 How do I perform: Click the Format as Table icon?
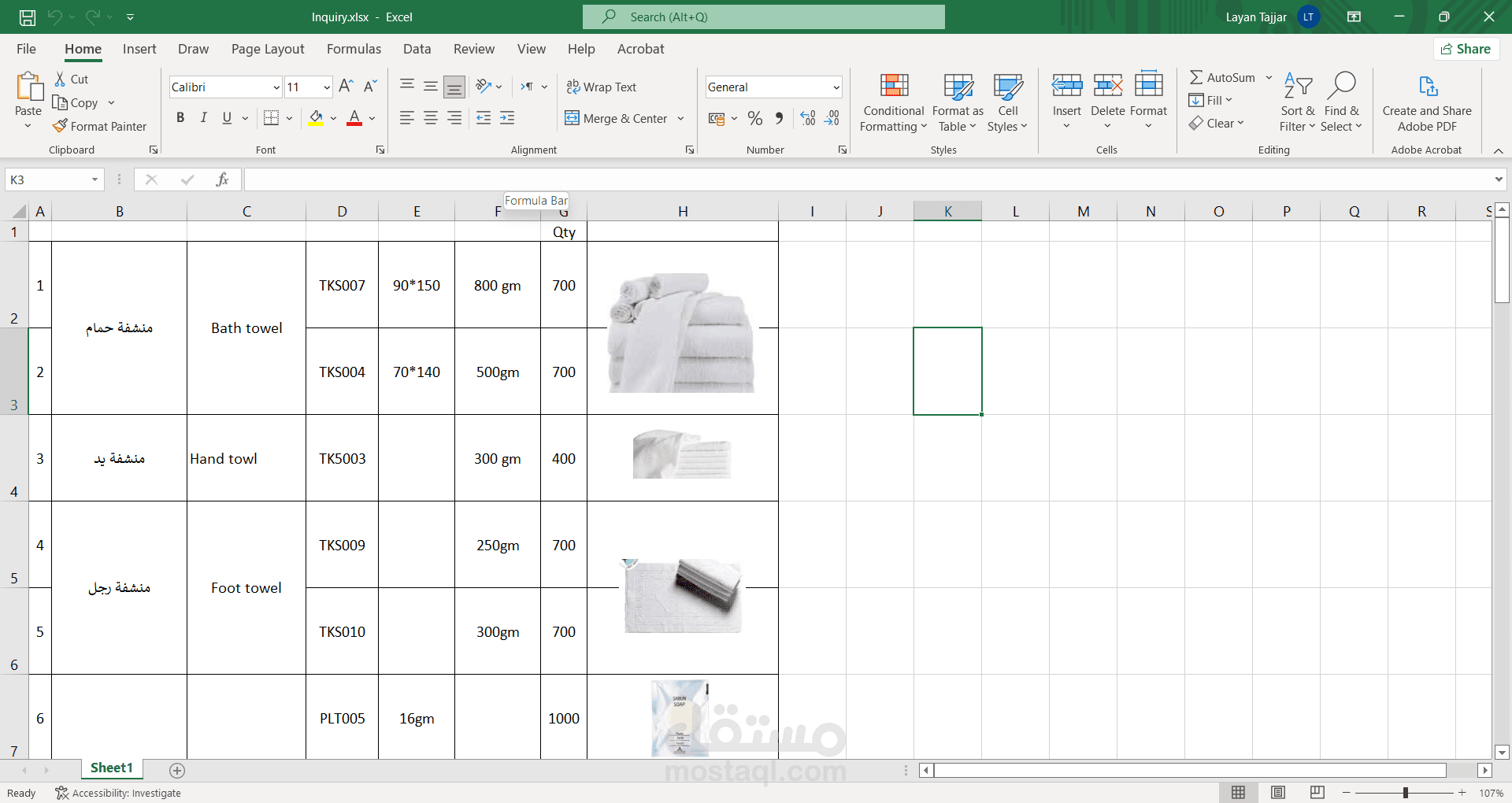pyautogui.click(x=958, y=85)
